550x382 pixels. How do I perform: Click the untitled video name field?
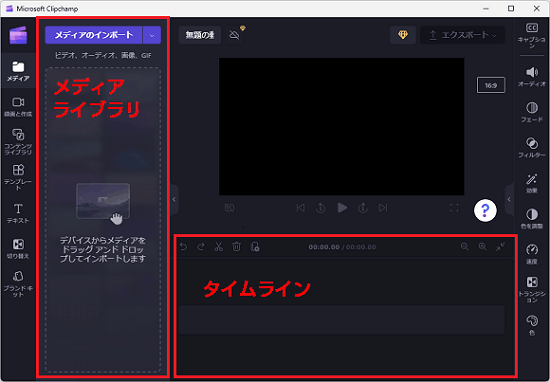pos(200,35)
